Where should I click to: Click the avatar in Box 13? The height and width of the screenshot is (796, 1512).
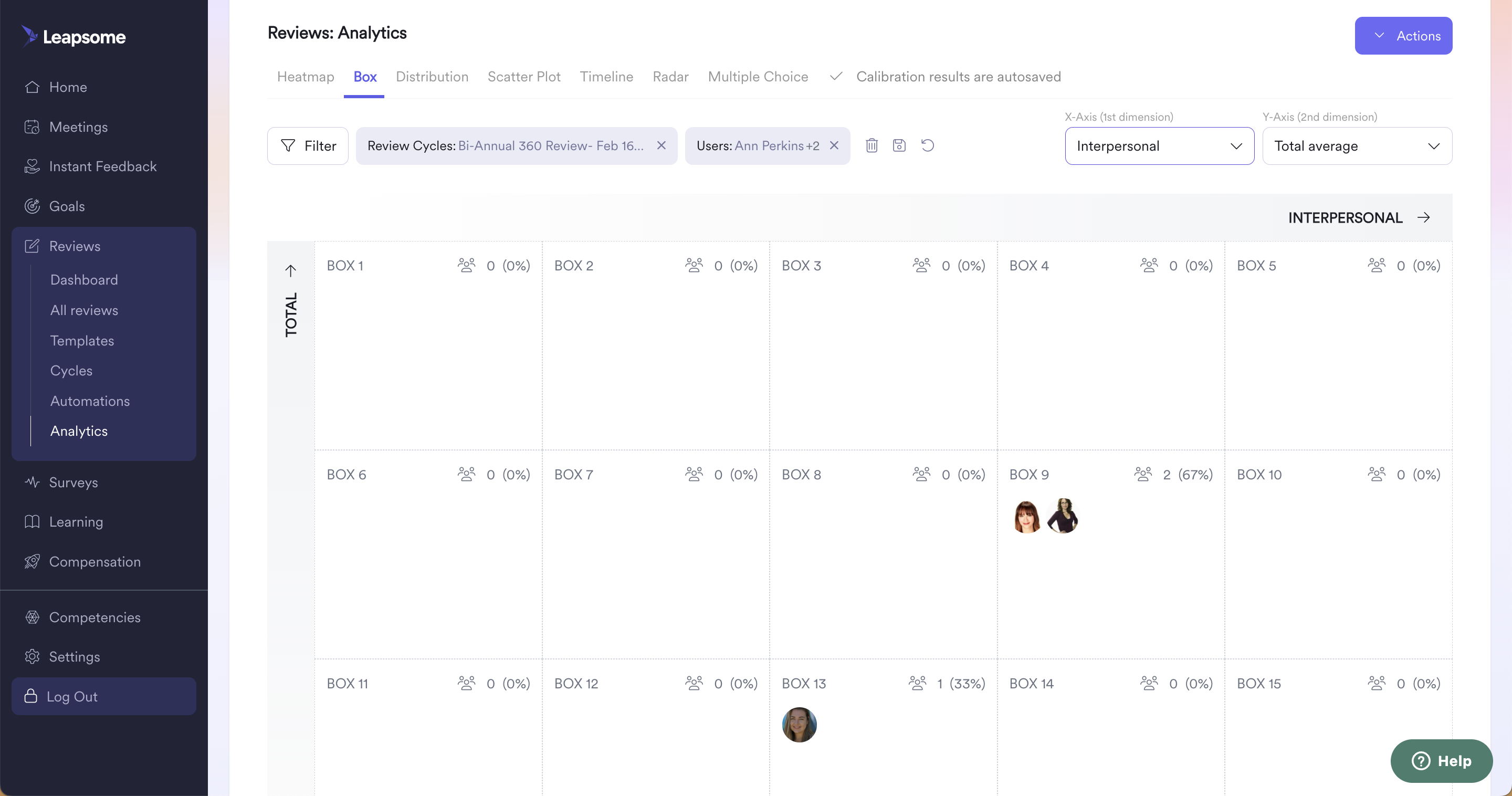800,725
